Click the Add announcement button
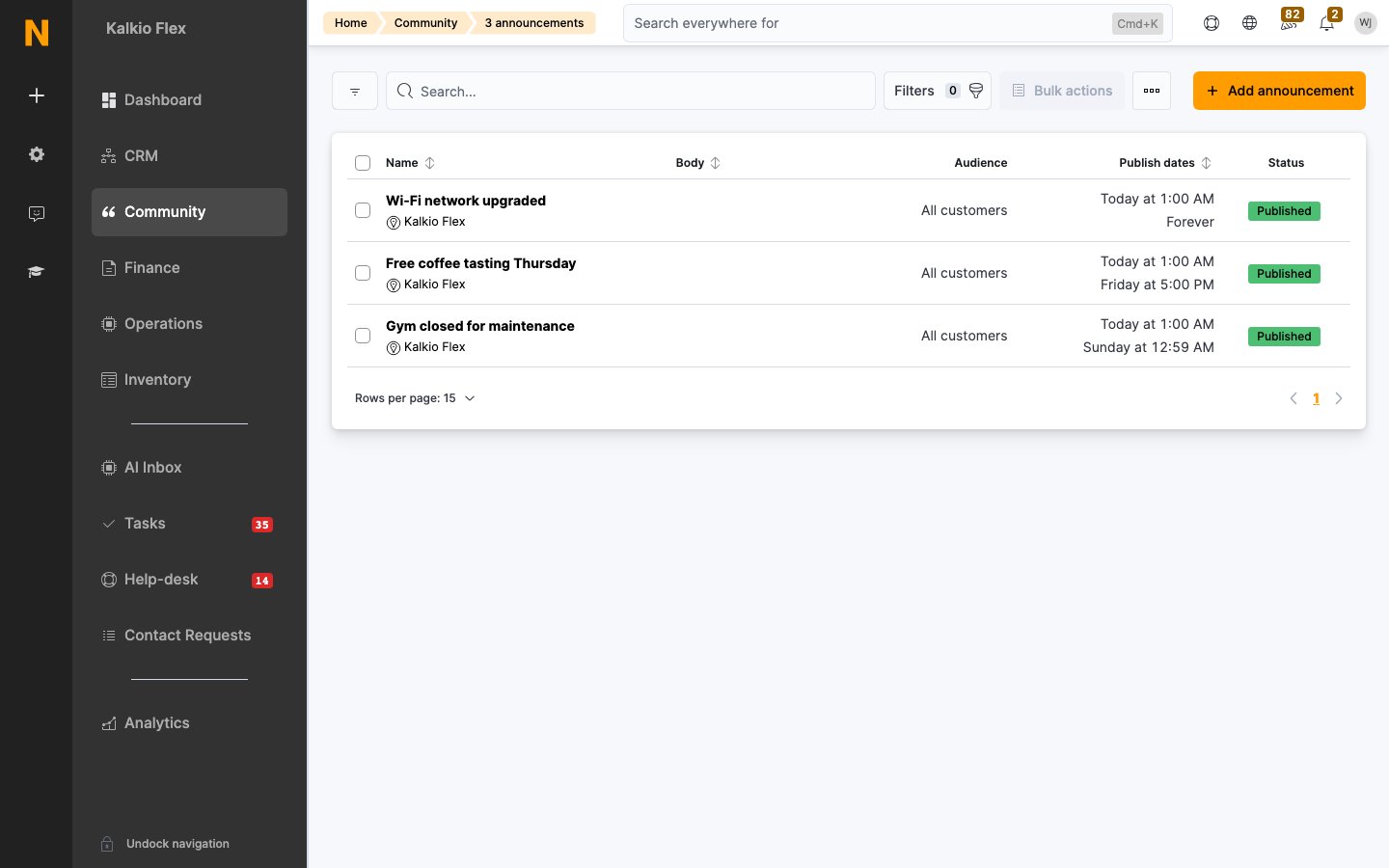This screenshot has width=1389, height=868. [1279, 91]
